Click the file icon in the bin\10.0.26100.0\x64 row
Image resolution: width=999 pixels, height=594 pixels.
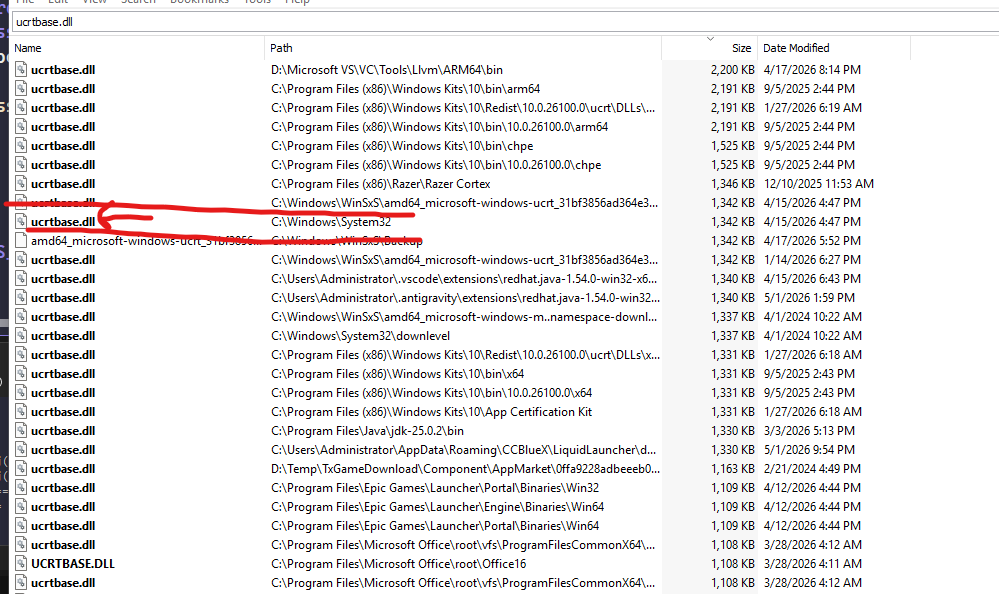click(x=21, y=393)
